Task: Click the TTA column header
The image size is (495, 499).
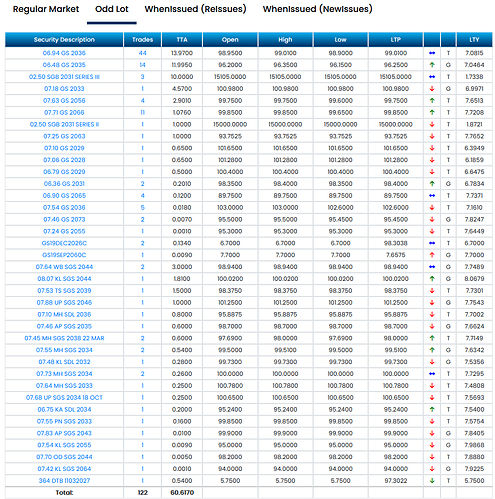Action: pos(182,40)
